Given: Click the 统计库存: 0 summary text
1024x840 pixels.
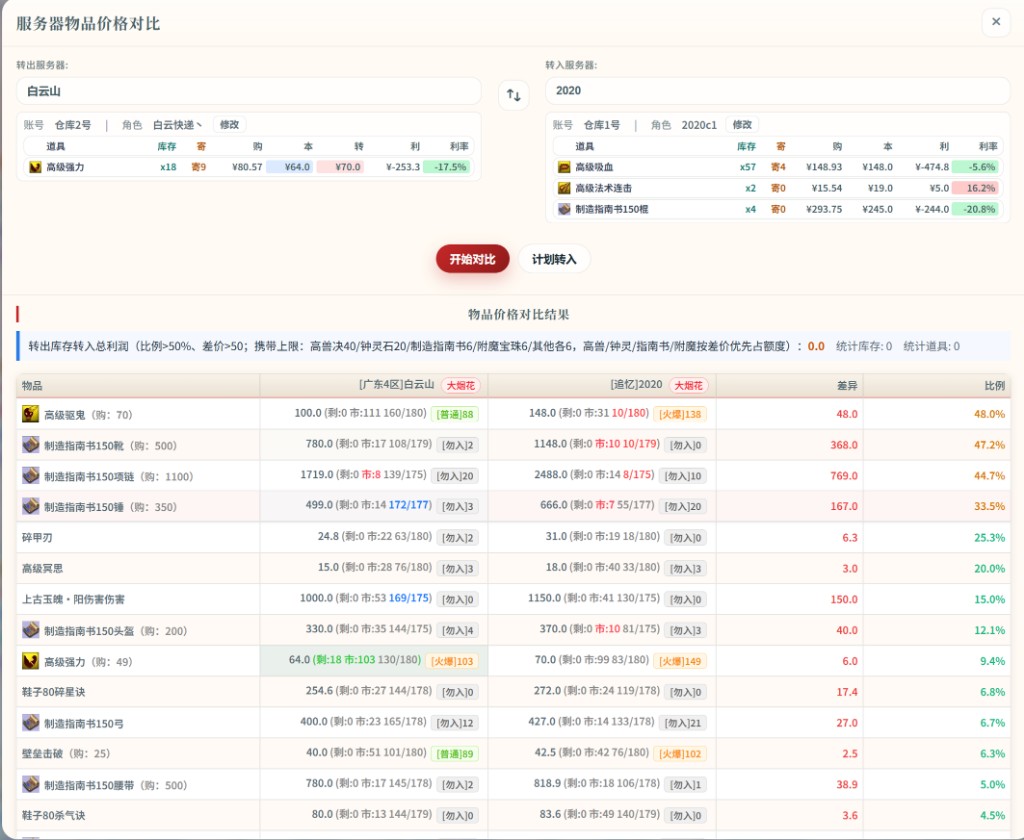Looking at the screenshot, I should tap(864, 346).
